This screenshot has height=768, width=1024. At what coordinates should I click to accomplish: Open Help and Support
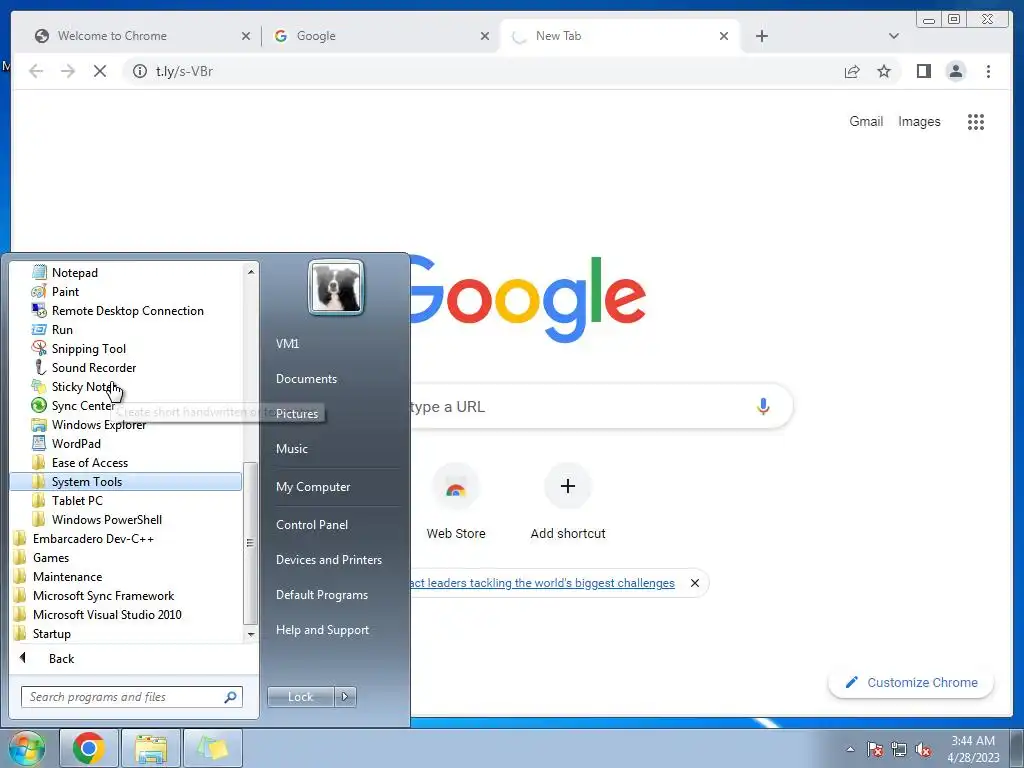tap(322, 630)
